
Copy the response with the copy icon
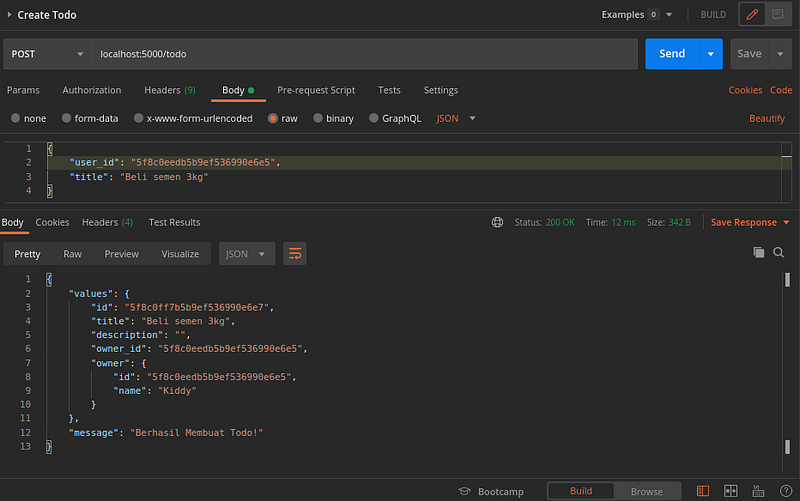pos(759,252)
